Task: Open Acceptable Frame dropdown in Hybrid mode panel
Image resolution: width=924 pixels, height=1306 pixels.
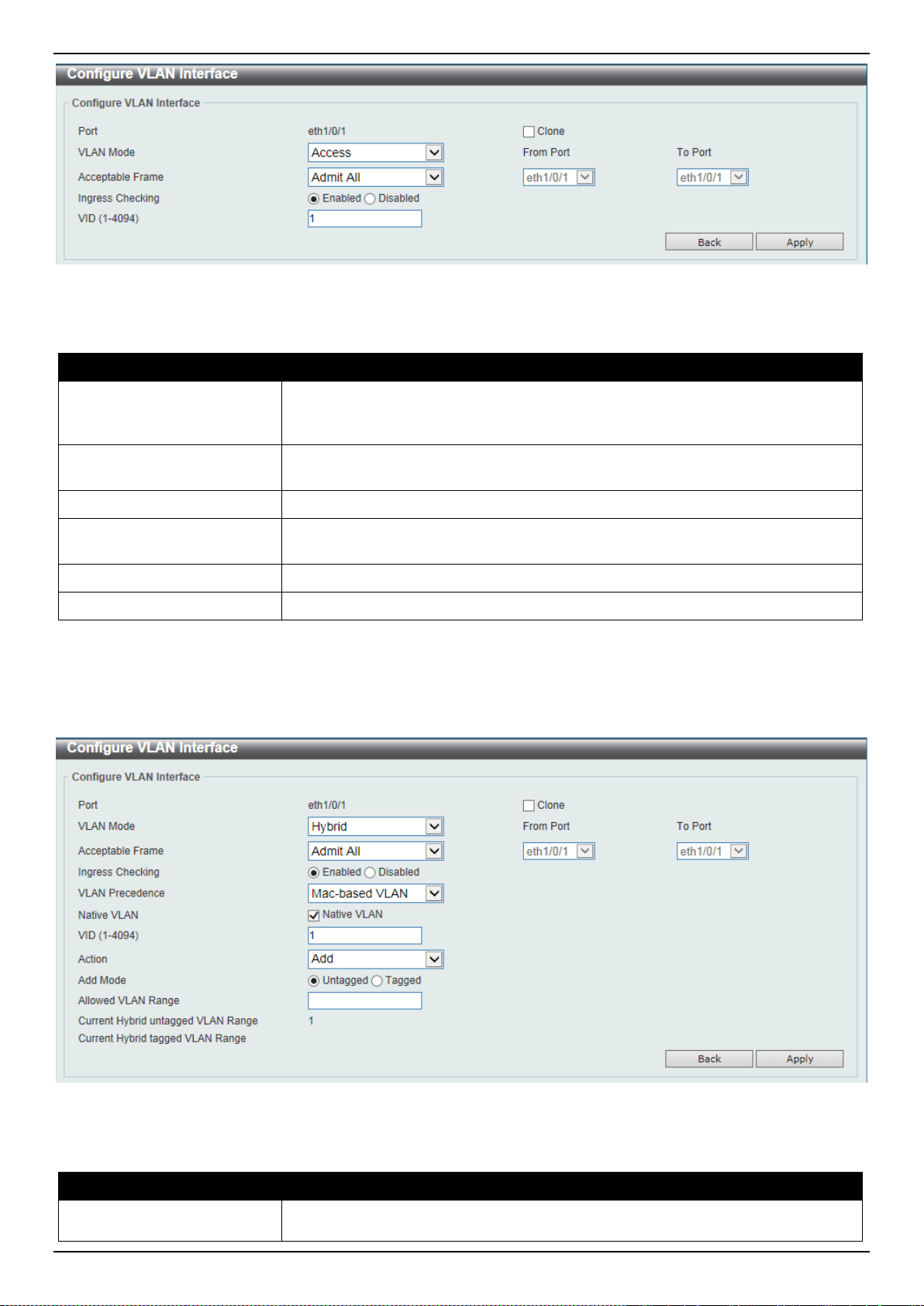Action: (x=376, y=852)
